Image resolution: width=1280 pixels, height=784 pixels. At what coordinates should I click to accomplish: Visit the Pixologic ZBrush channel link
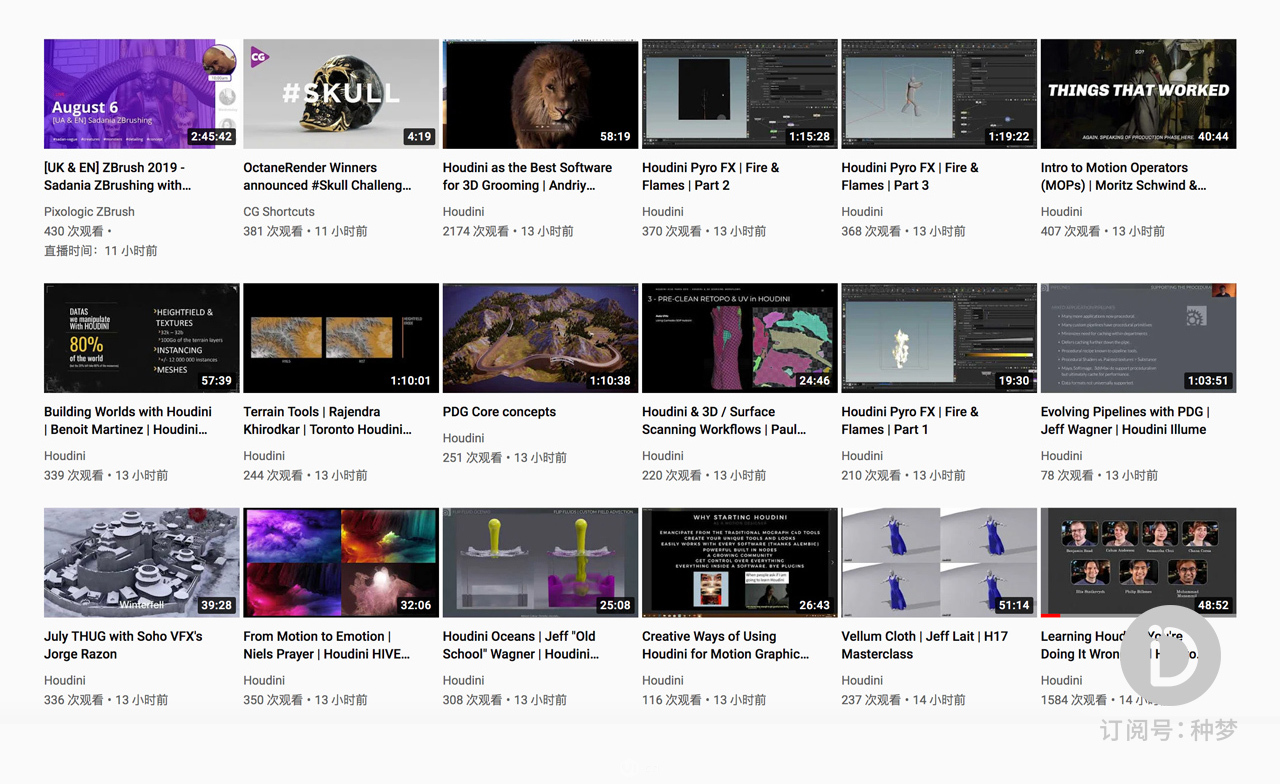[x=89, y=212]
